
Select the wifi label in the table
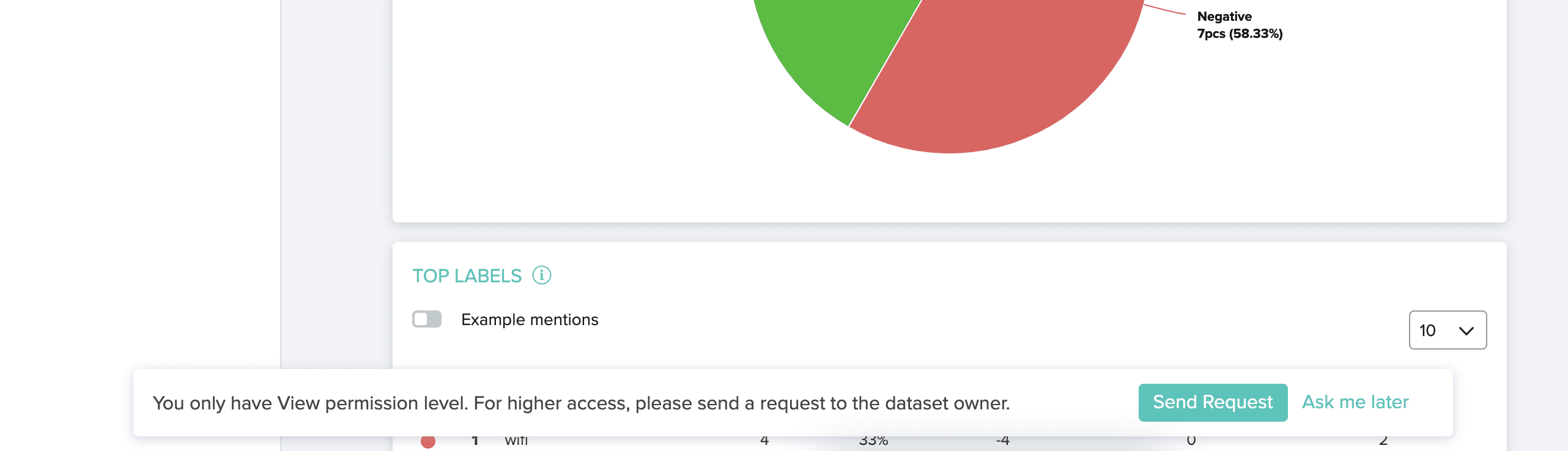pos(516,441)
